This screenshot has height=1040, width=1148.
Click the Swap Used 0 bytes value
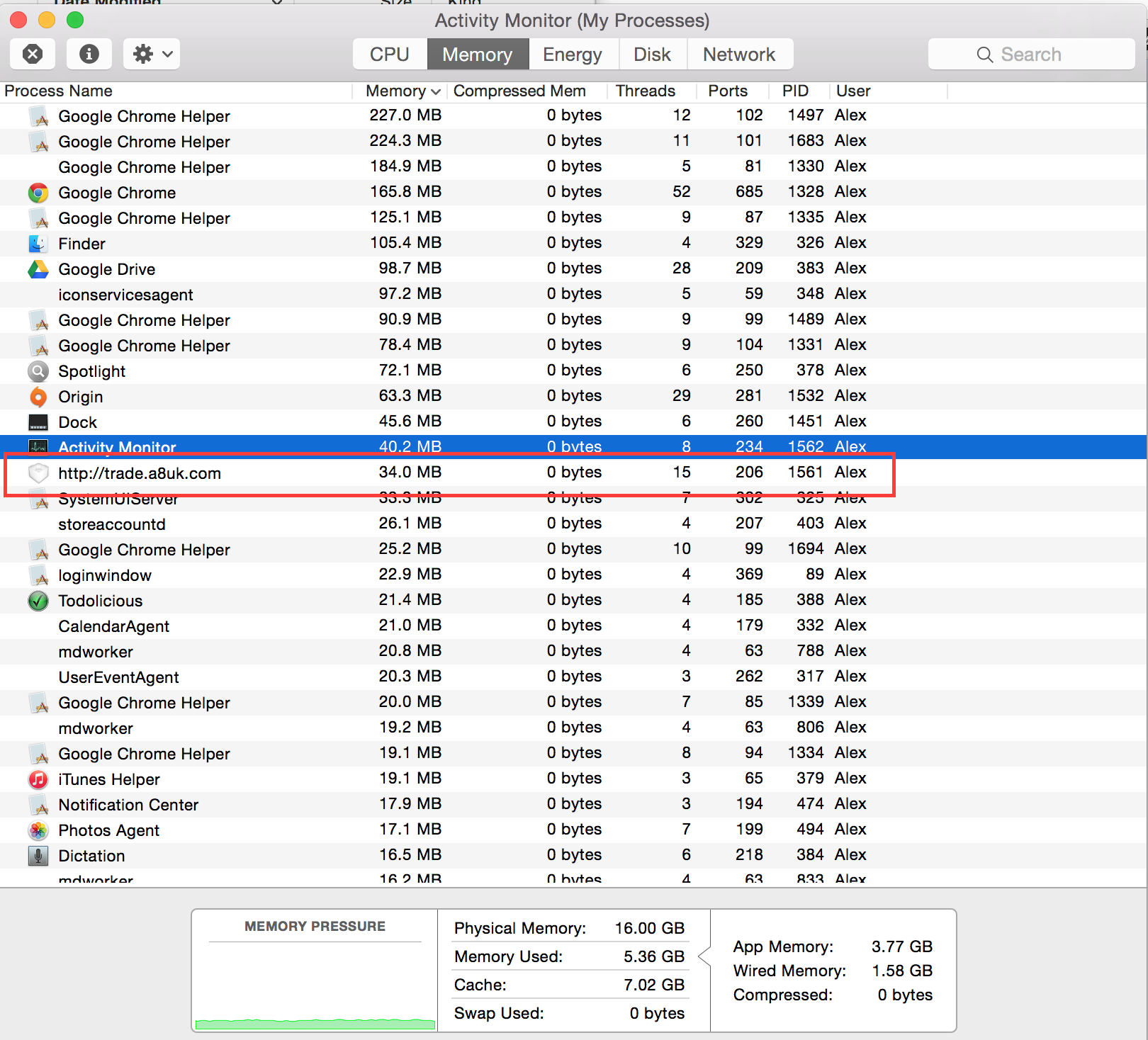[657, 1013]
